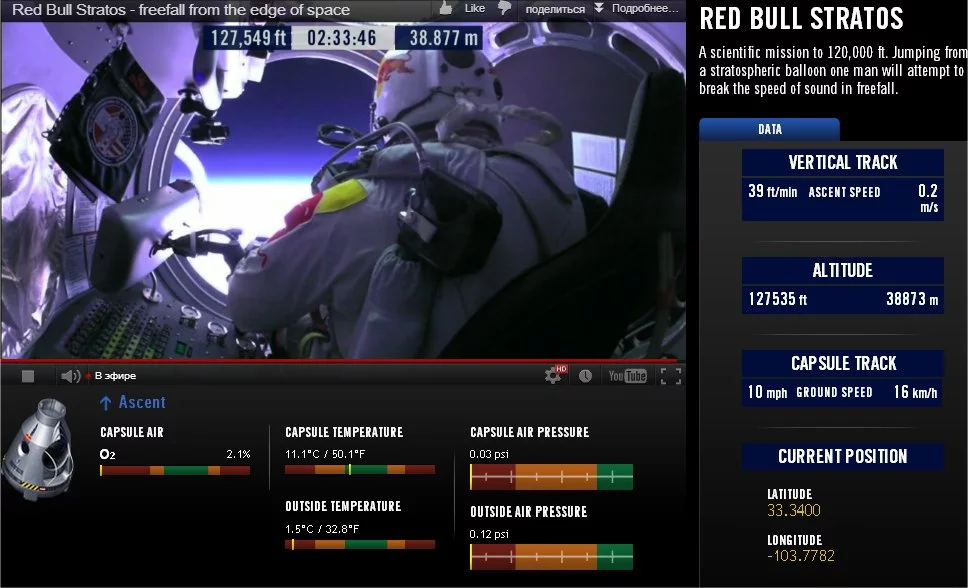Click the 16 km/h ground speed value
Viewport: 968px width, 588px height.
(916, 392)
